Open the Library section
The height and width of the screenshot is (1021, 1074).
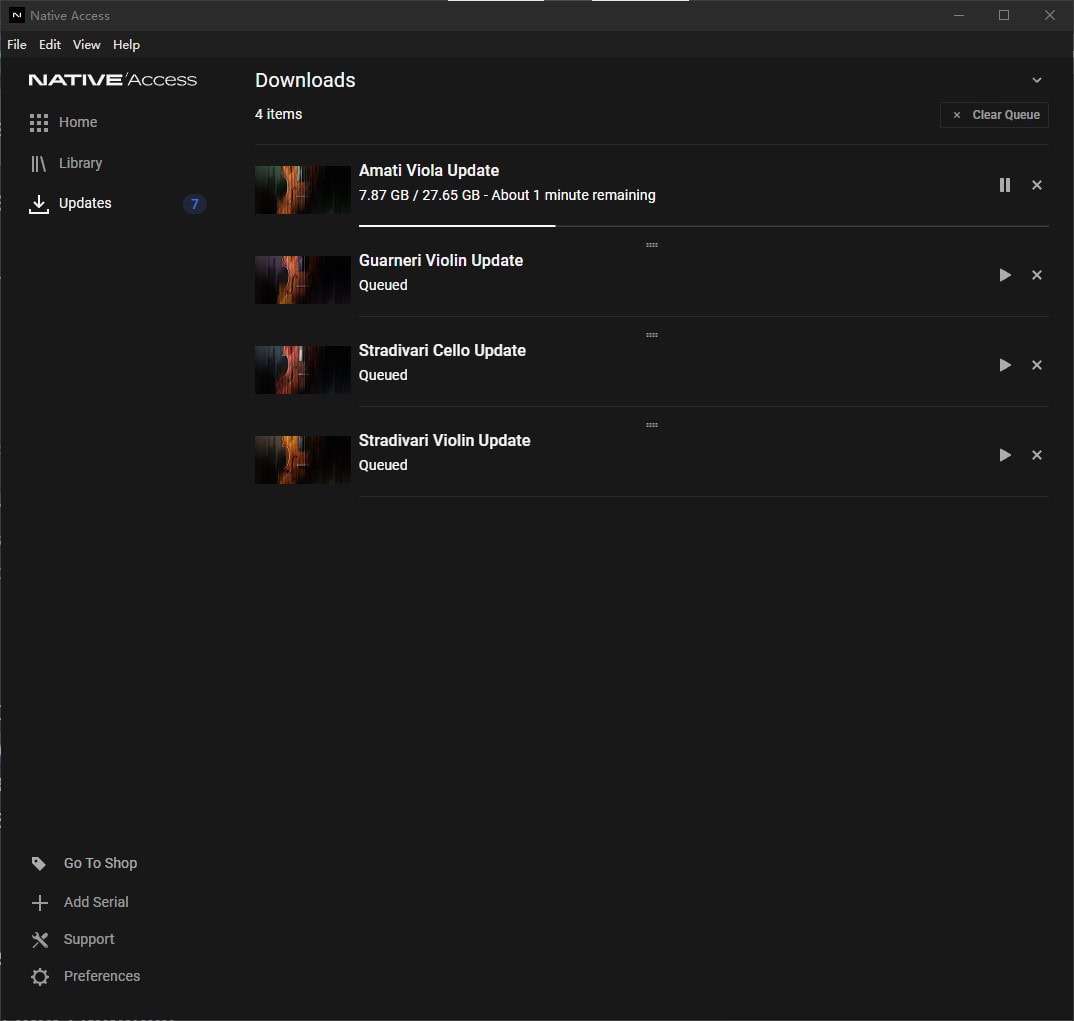tap(80, 163)
